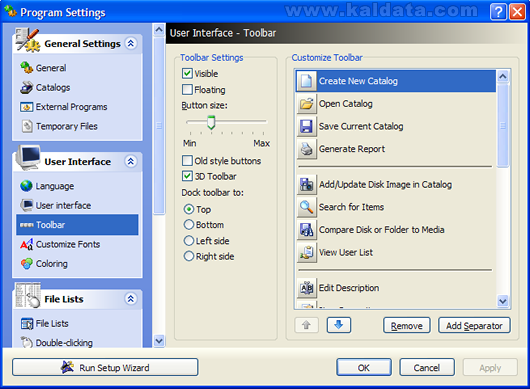Screen dimensions: 530x389
Task: Click the File Lists sidebar icon
Action: tap(26, 323)
